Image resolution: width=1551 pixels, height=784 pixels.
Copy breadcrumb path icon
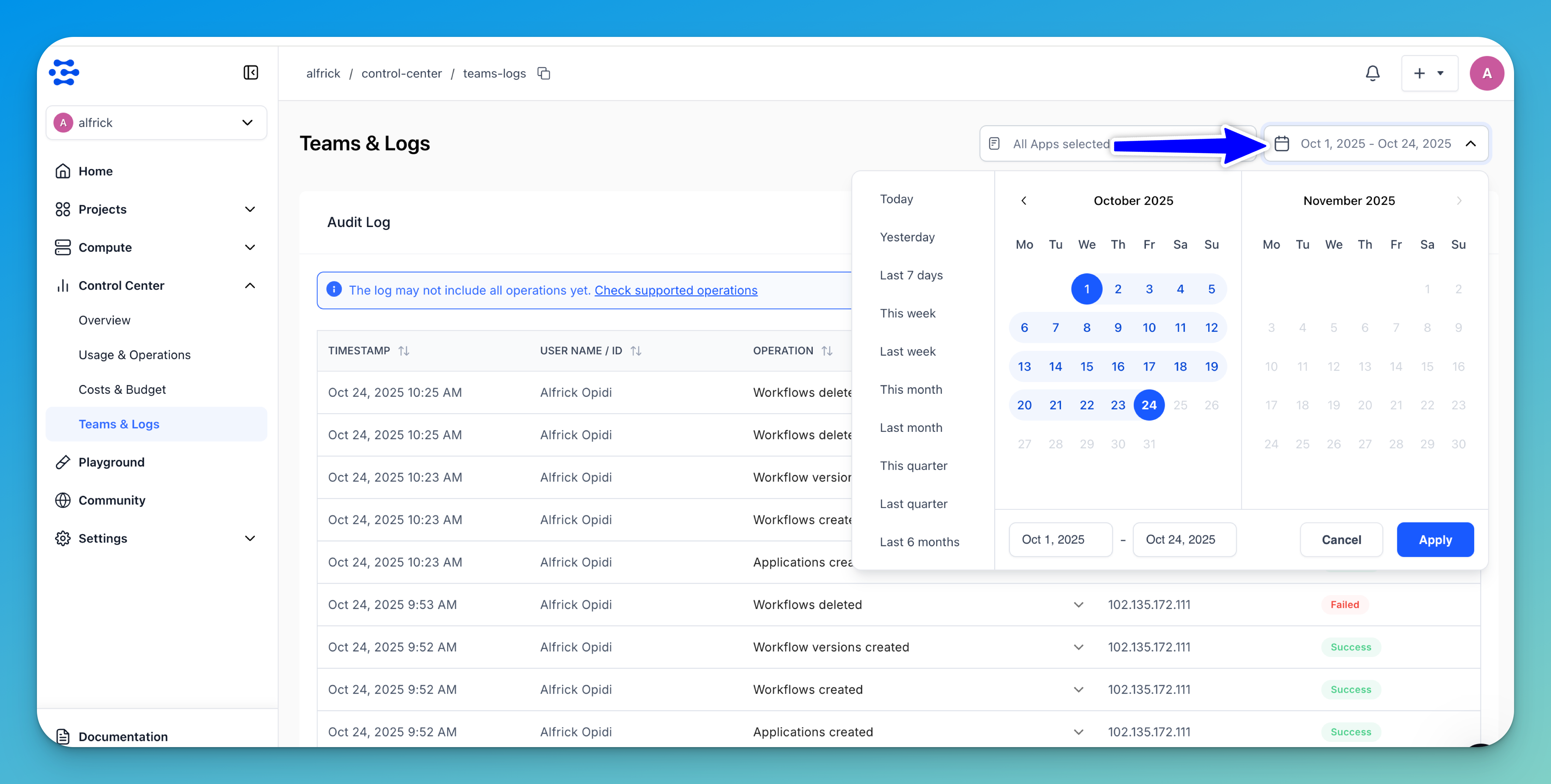point(544,73)
